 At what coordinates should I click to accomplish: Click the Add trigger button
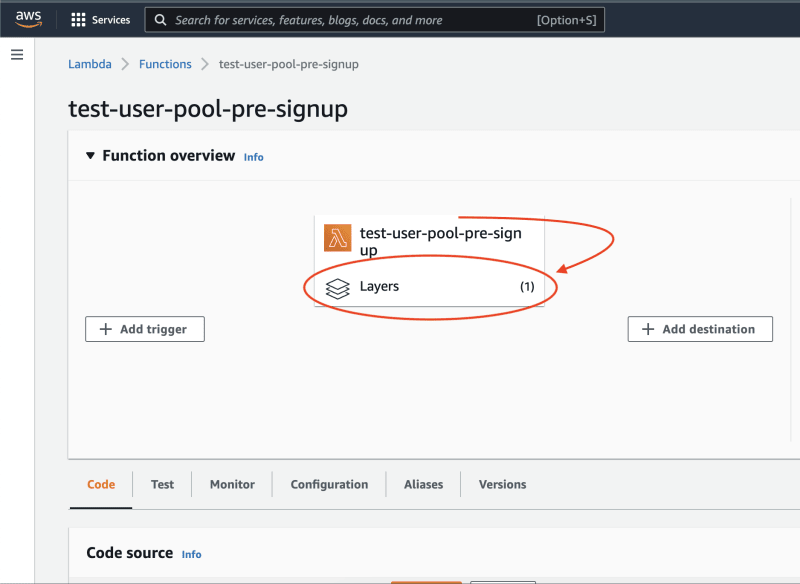click(x=145, y=329)
